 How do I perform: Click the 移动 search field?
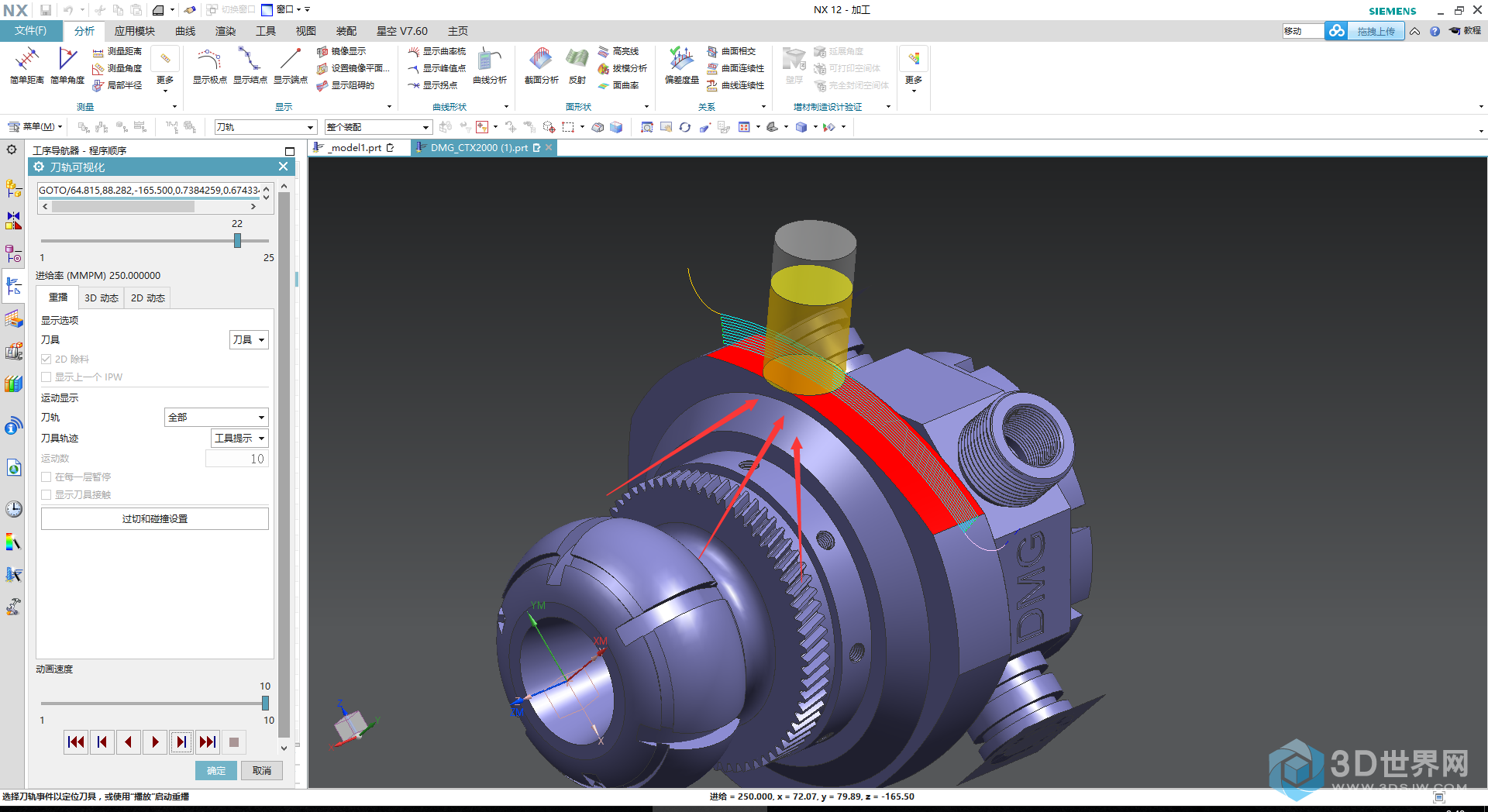pos(1304,31)
